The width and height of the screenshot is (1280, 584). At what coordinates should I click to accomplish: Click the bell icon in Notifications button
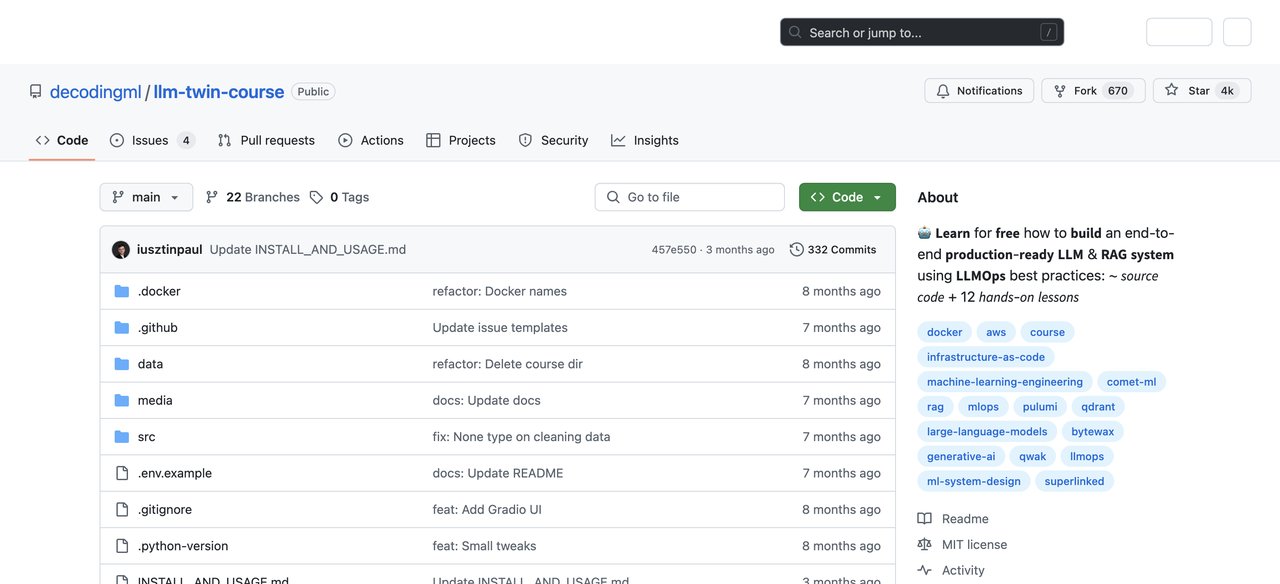click(x=942, y=91)
